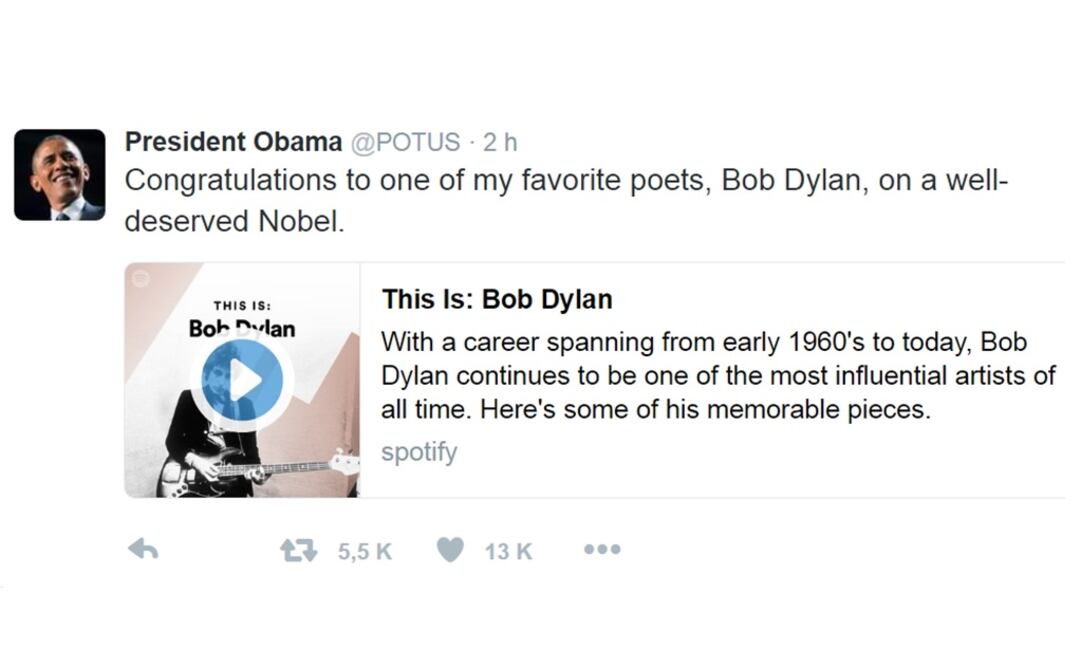The height and width of the screenshot is (666, 1081).
Task: Play the Bob Dylan Spotify playlist
Action: click(x=241, y=380)
